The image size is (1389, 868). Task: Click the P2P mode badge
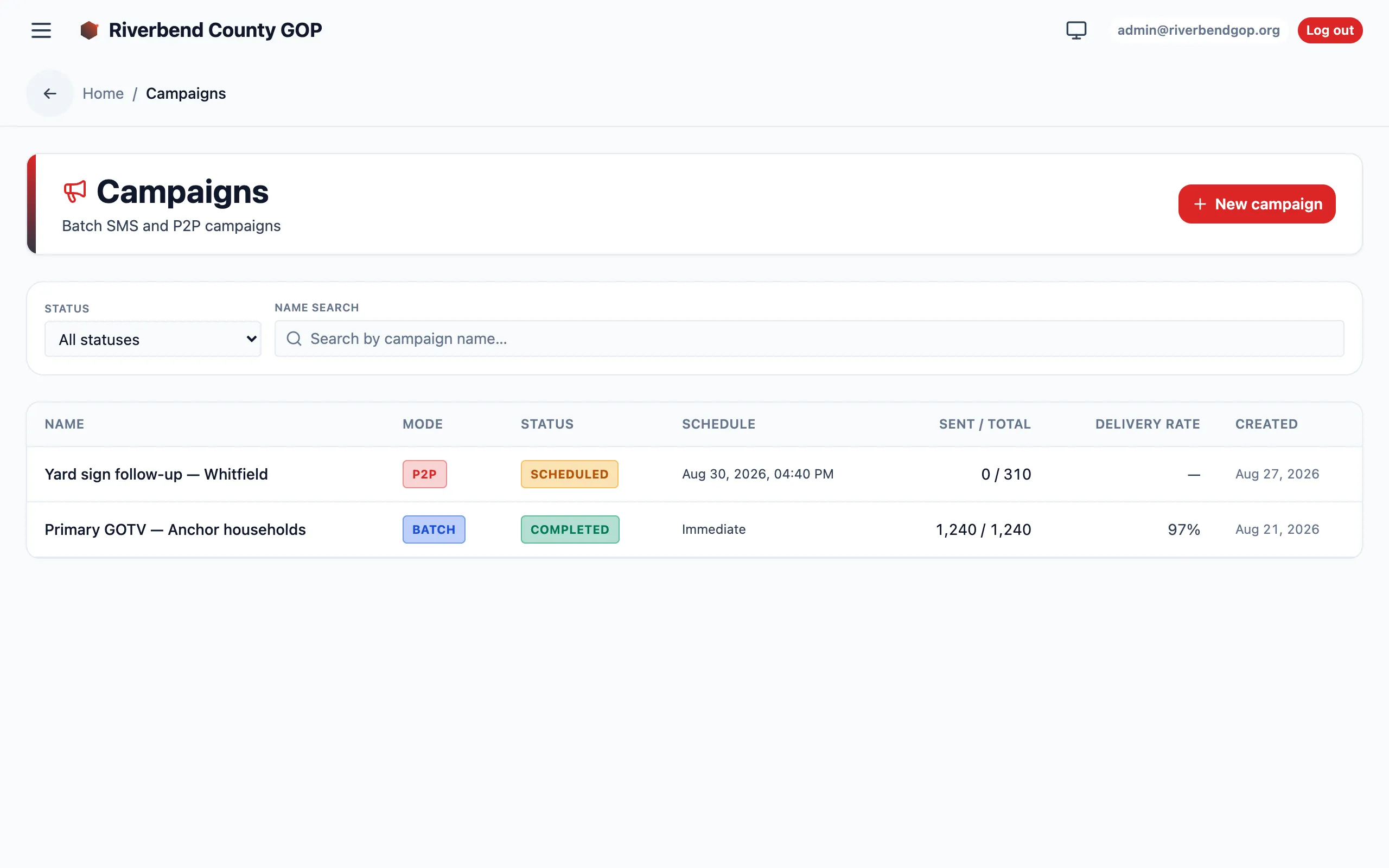click(x=425, y=474)
